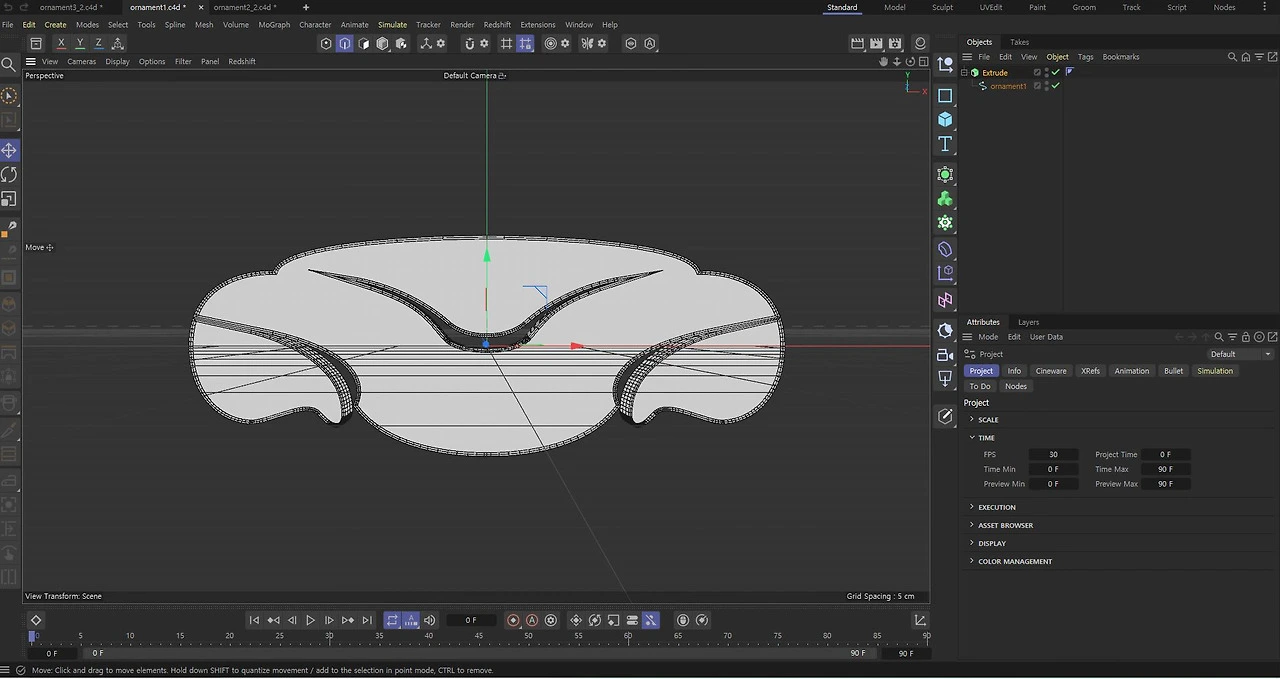The width and height of the screenshot is (1280, 679).
Task: Click the FPS input field
Action: (x=1053, y=454)
